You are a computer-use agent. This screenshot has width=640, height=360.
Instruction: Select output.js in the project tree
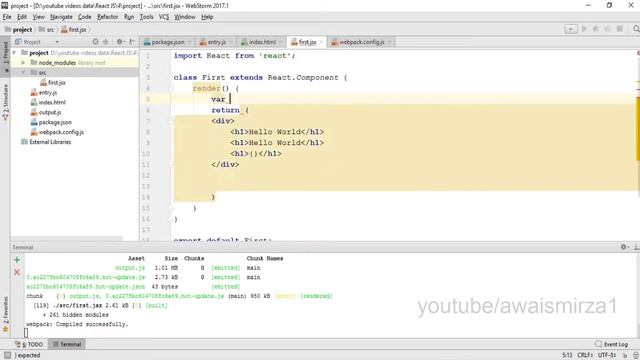[46, 112]
